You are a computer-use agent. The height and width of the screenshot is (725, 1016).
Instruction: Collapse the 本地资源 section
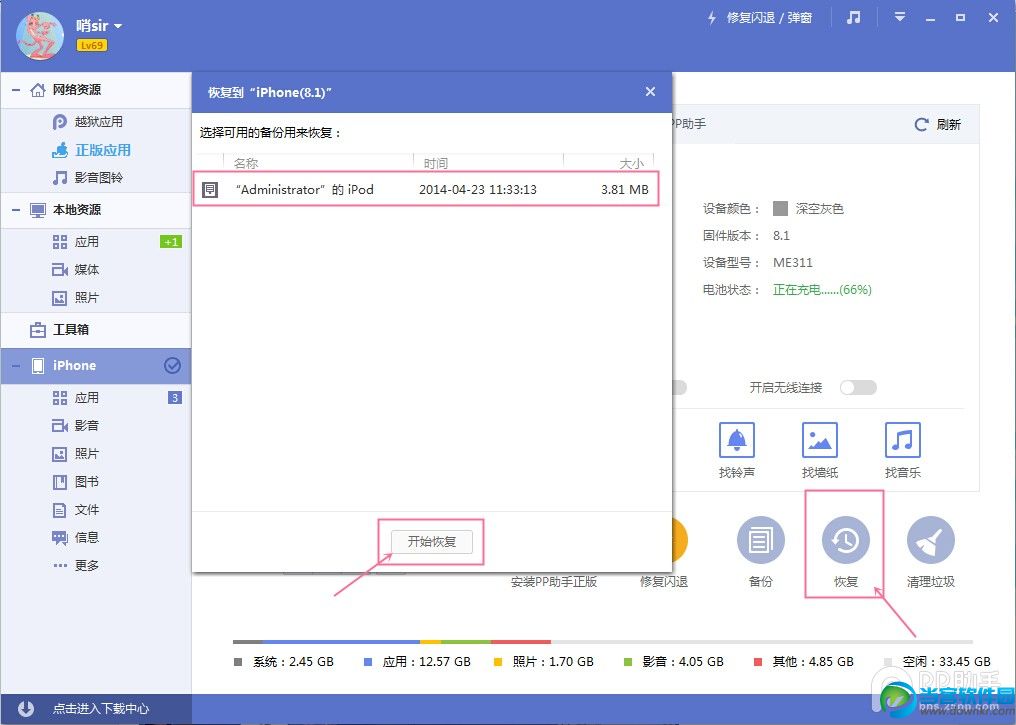(x=16, y=210)
